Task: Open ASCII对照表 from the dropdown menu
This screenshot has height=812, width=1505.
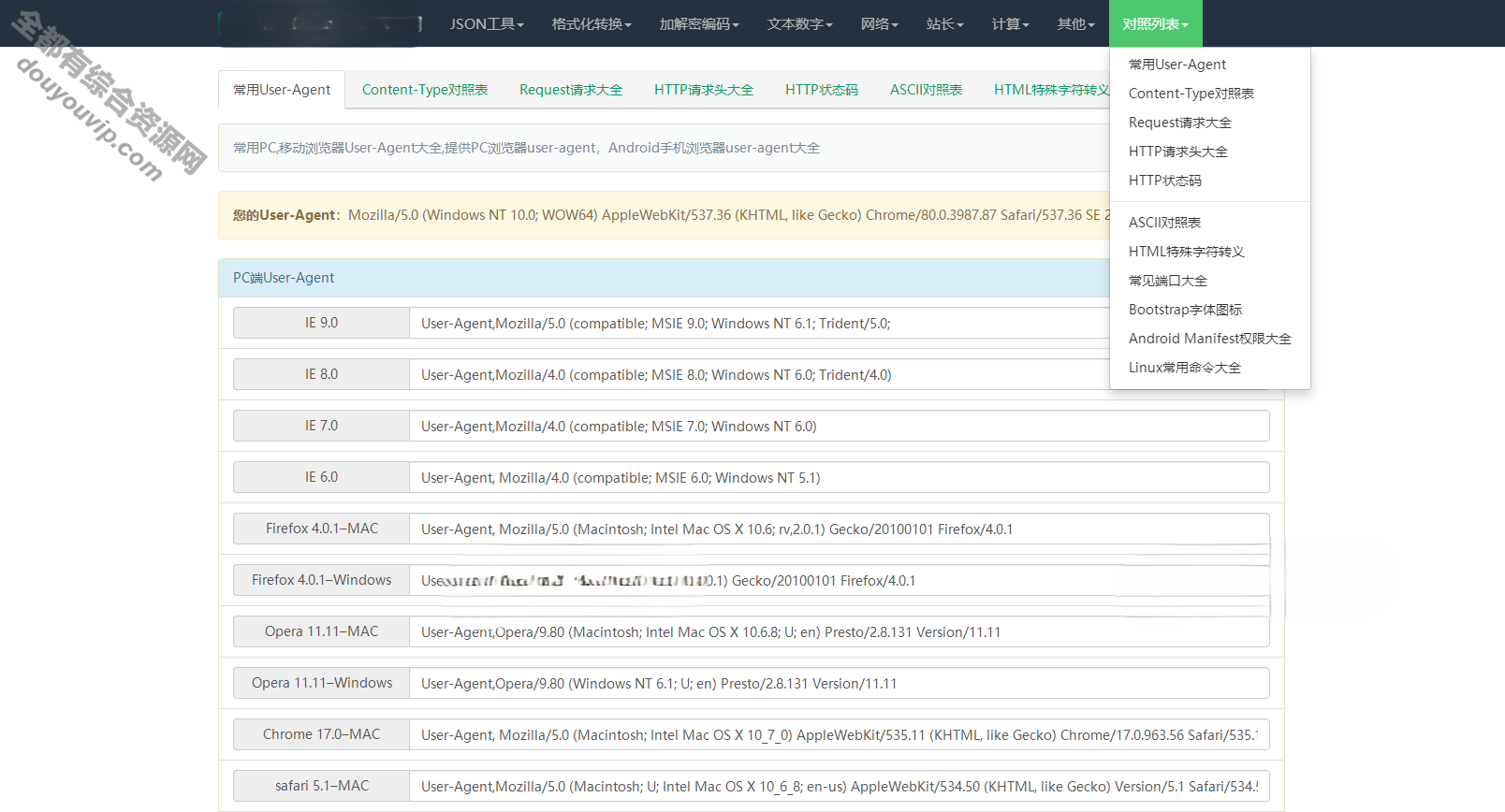Action: (x=1209, y=223)
